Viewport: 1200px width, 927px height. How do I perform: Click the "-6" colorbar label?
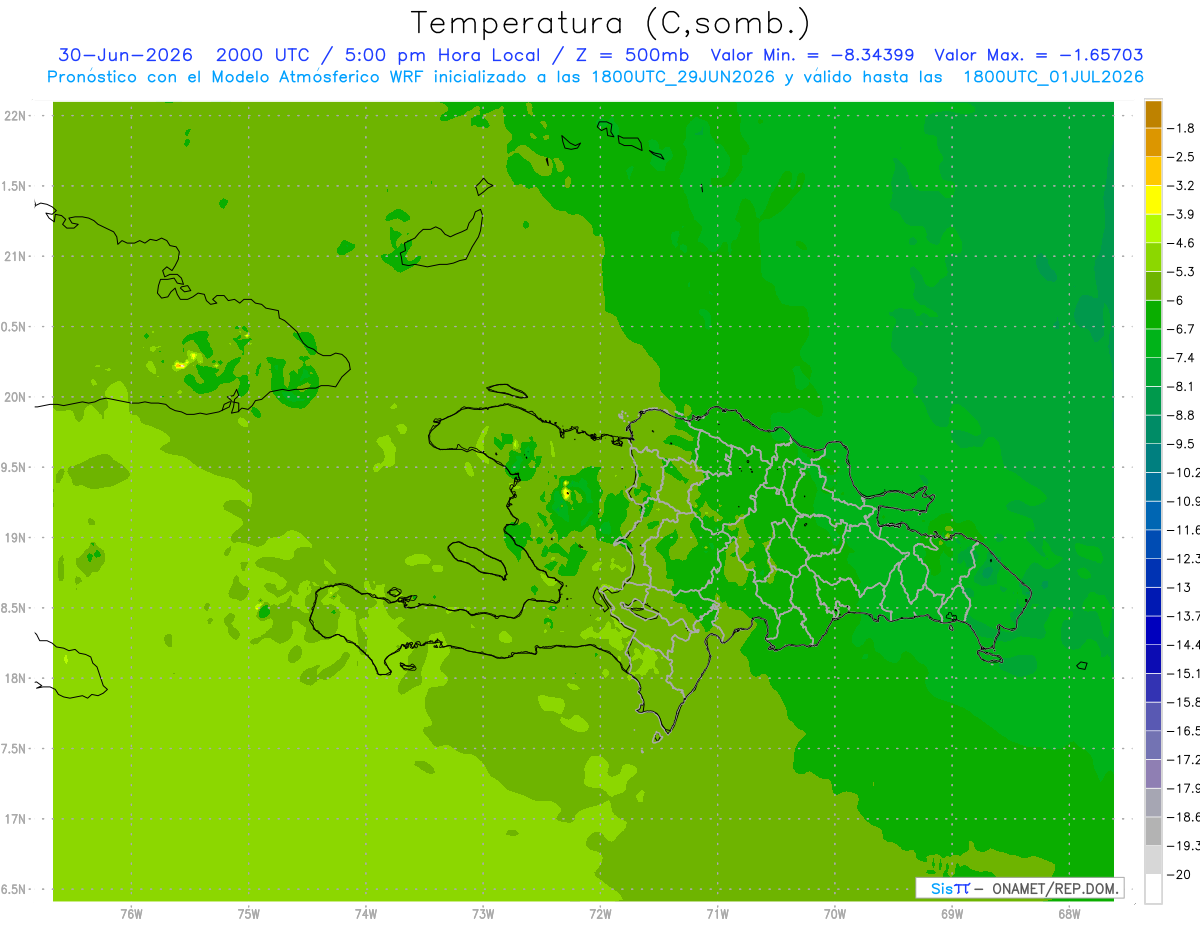(x=1177, y=300)
